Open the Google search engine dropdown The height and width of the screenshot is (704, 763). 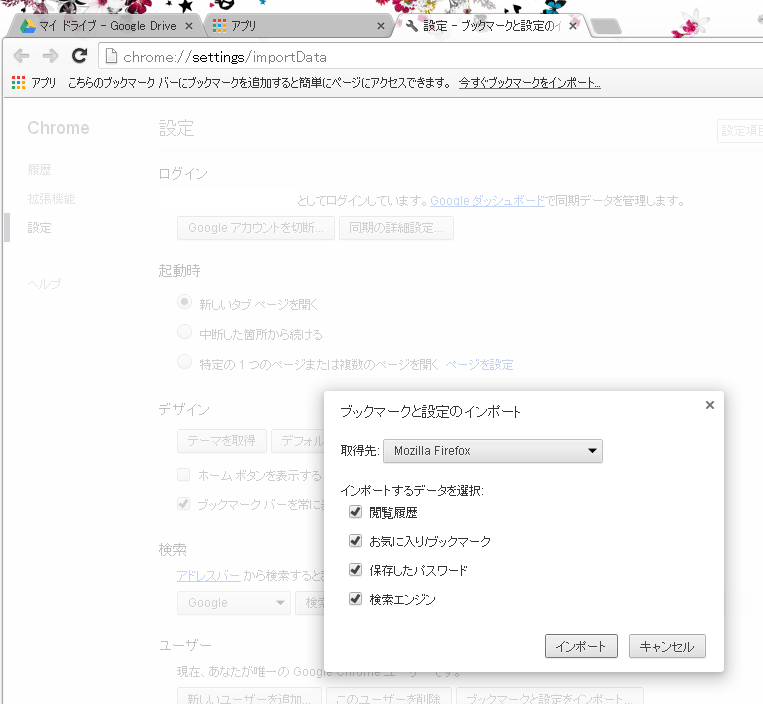(x=234, y=603)
